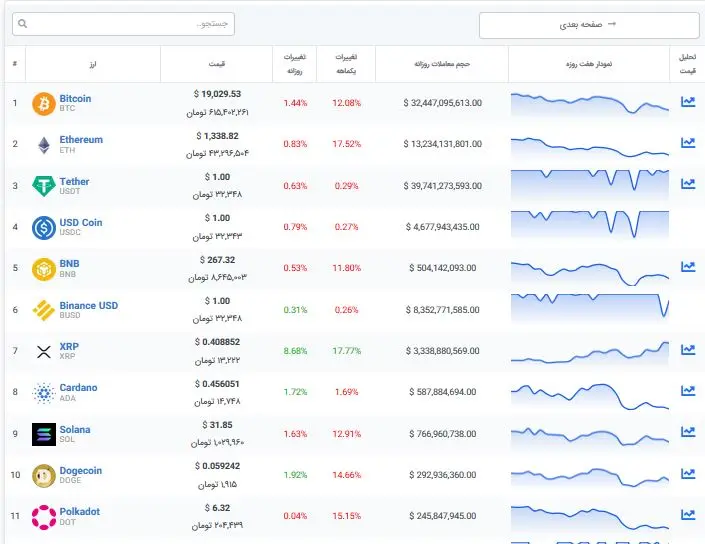Click Bitcoin's seven-day sparkline chart
The height and width of the screenshot is (544, 705).
(589, 104)
